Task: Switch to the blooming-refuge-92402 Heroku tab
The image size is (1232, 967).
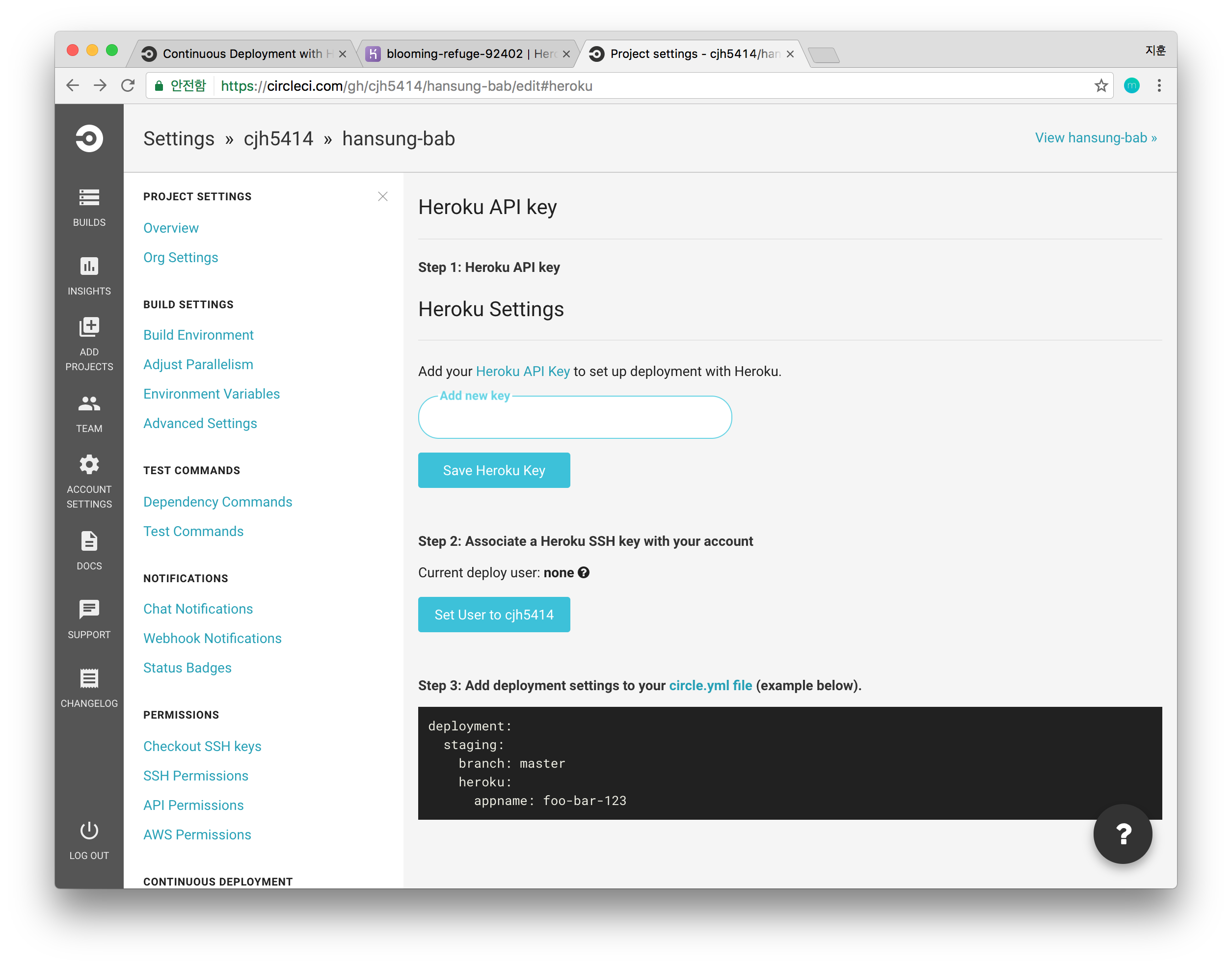Action: pos(468,54)
